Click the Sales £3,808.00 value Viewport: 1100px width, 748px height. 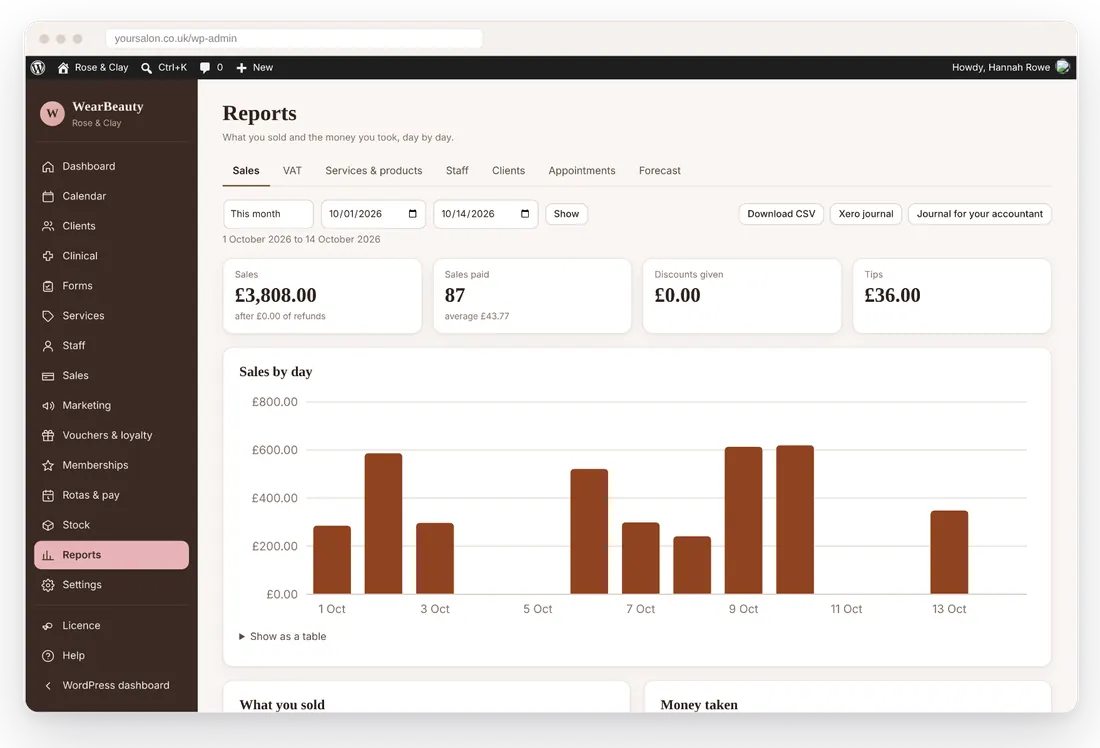pyautogui.click(x=275, y=295)
